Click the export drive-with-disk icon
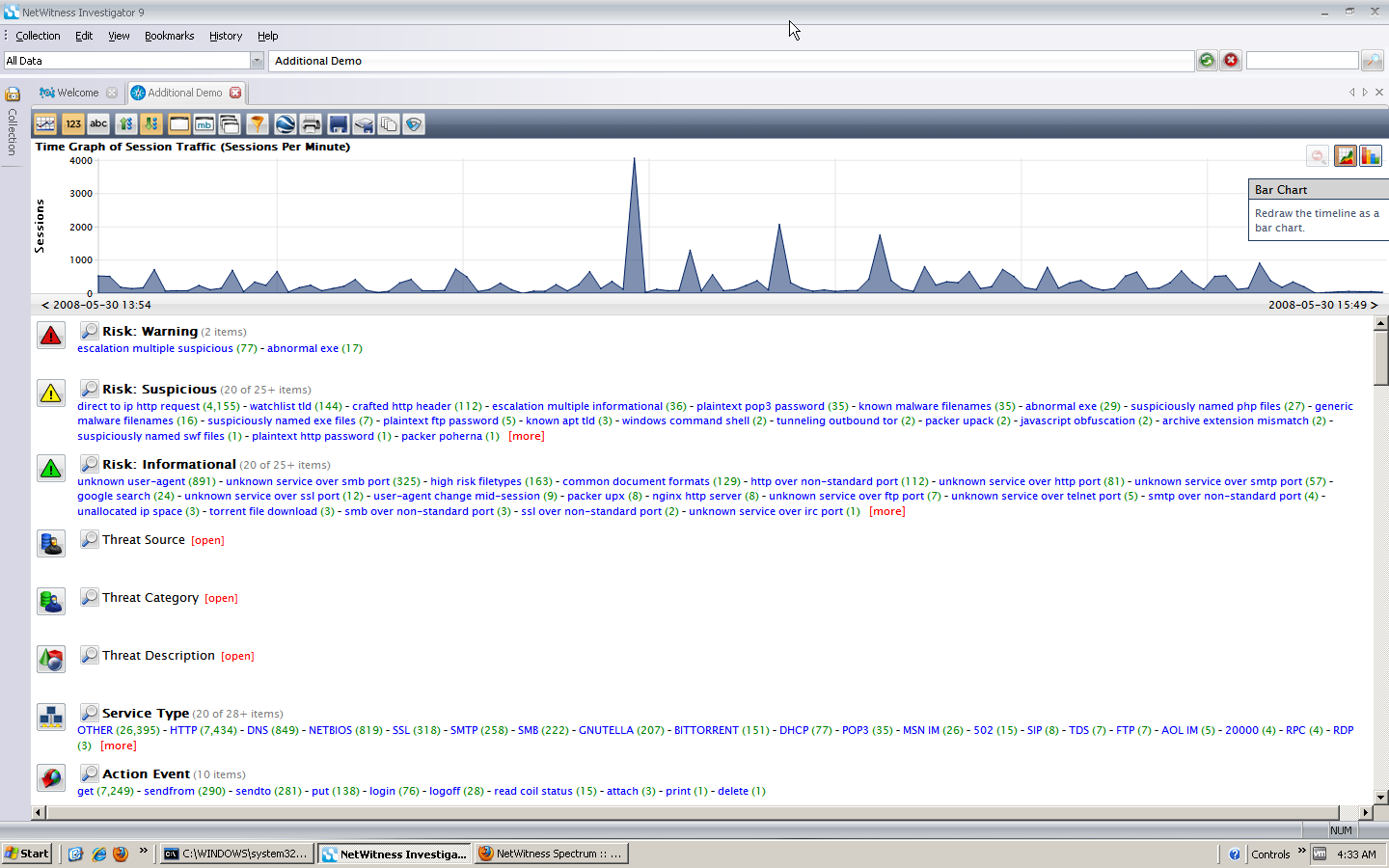 point(364,123)
